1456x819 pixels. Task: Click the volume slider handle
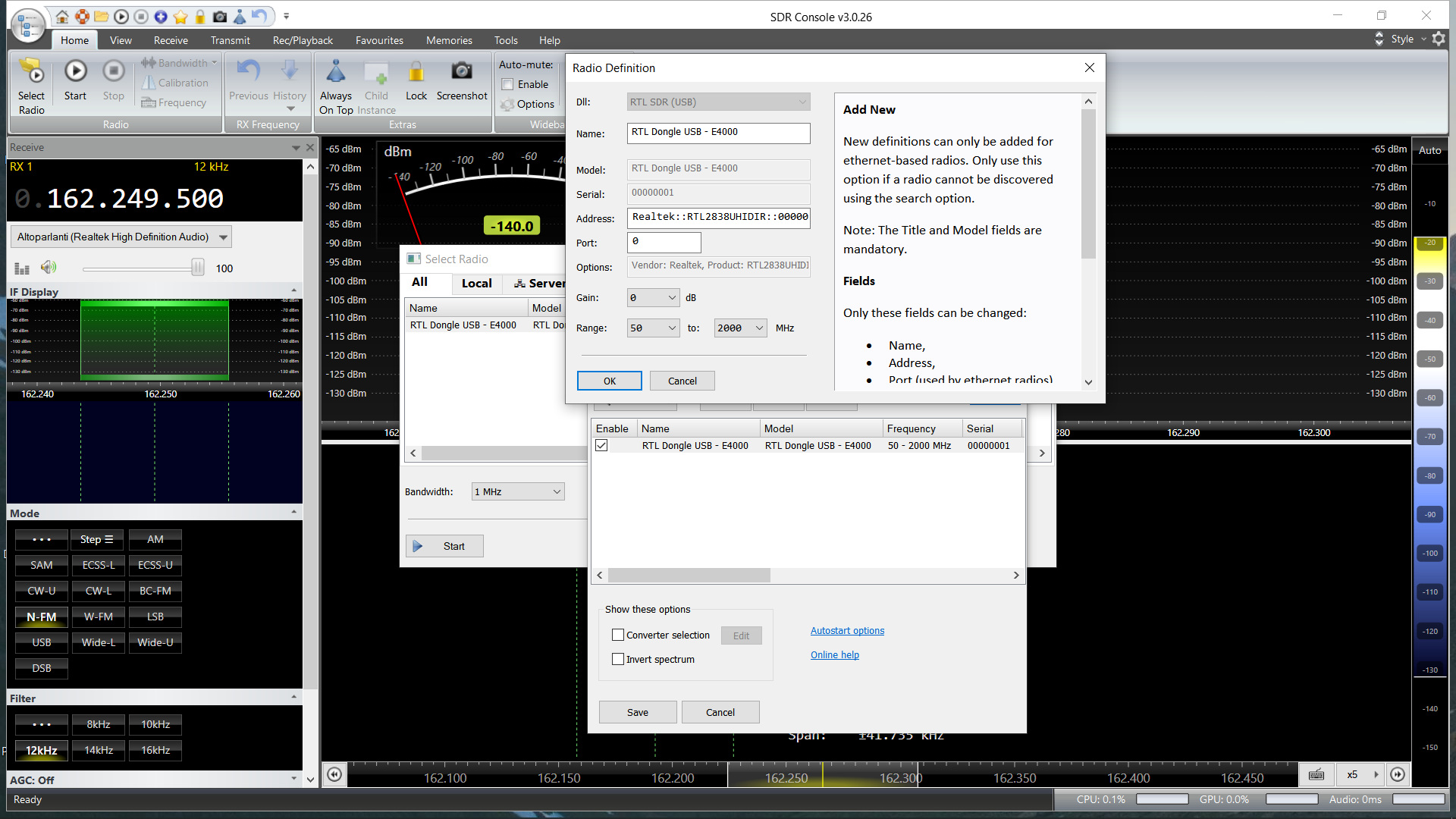click(198, 268)
